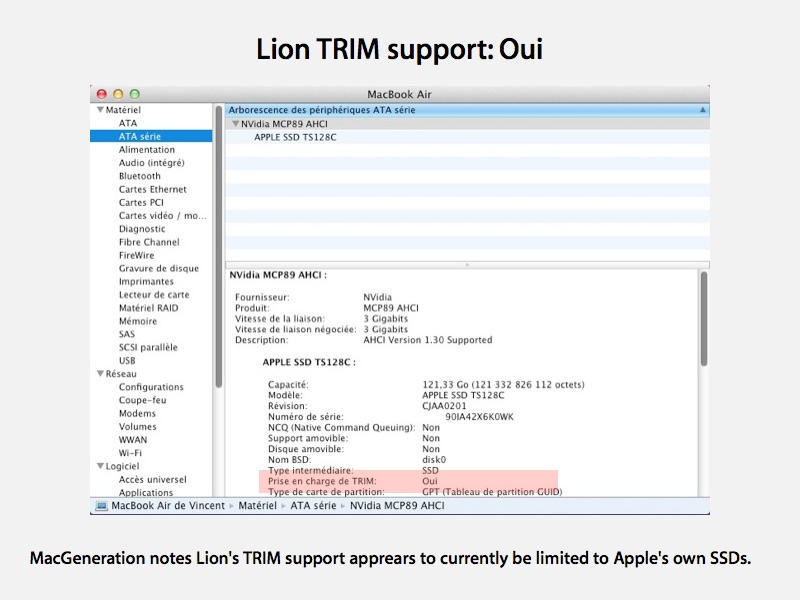Collapse the Matériel section triangle
This screenshot has height=600, width=800.
(x=100, y=110)
